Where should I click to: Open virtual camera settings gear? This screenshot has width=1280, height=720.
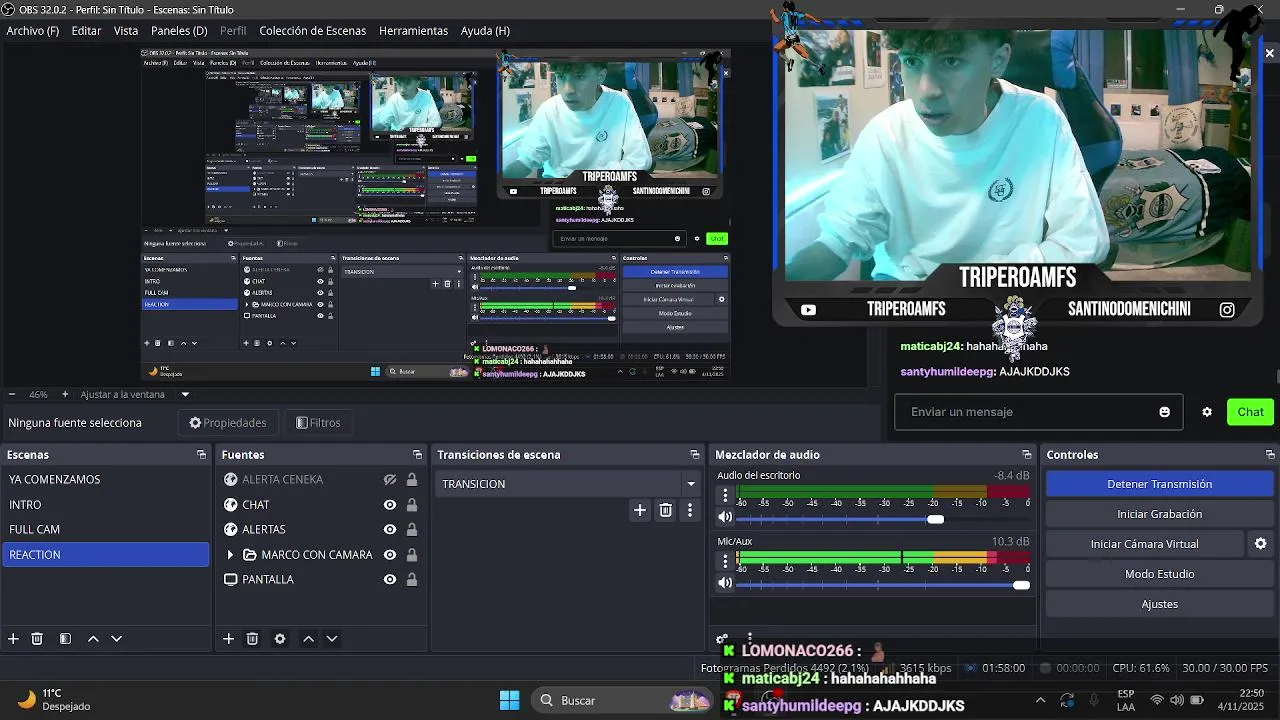pyautogui.click(x=1260, y=544)
